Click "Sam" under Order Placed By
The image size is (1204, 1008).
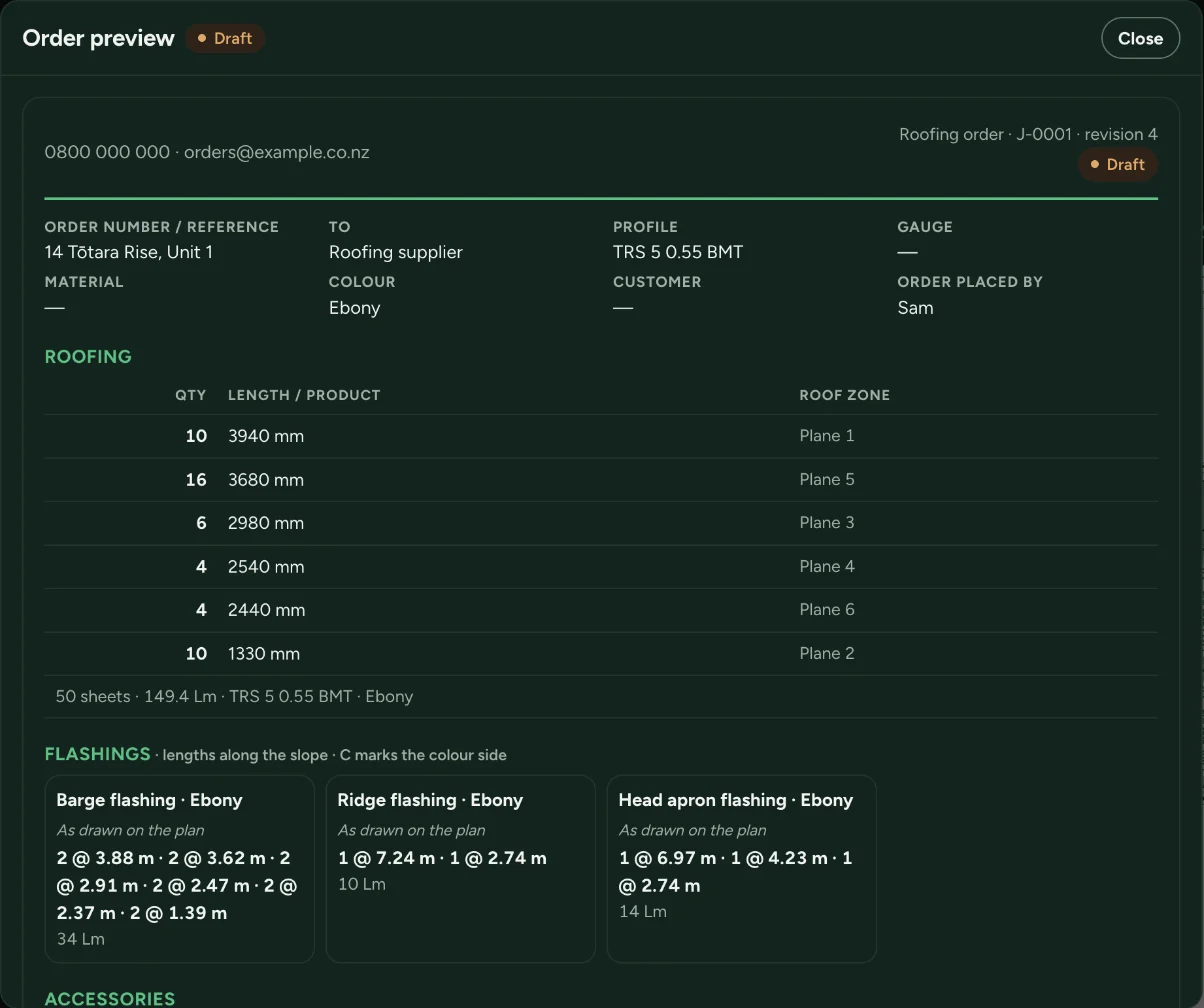coord(915,308)
